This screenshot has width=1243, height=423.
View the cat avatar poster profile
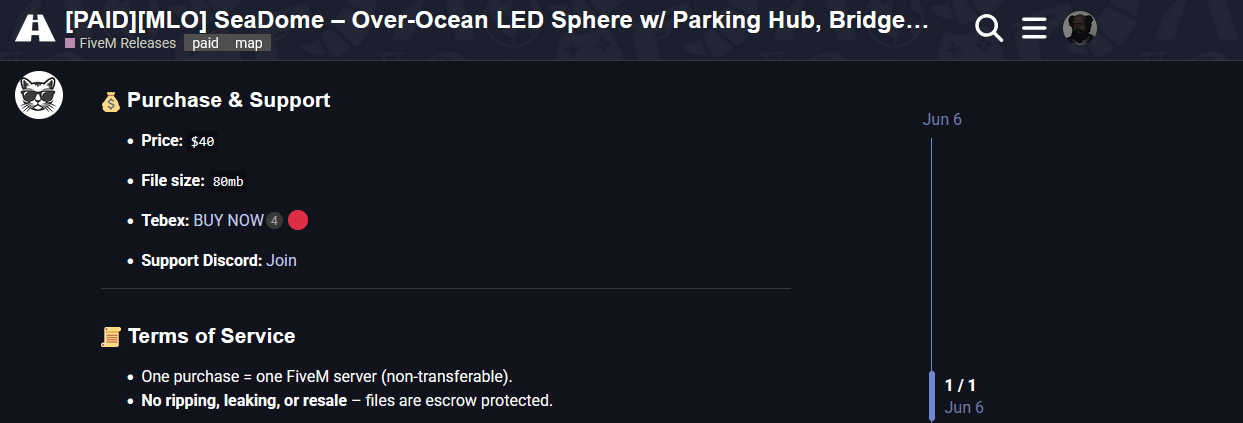(x=38, y=96)
